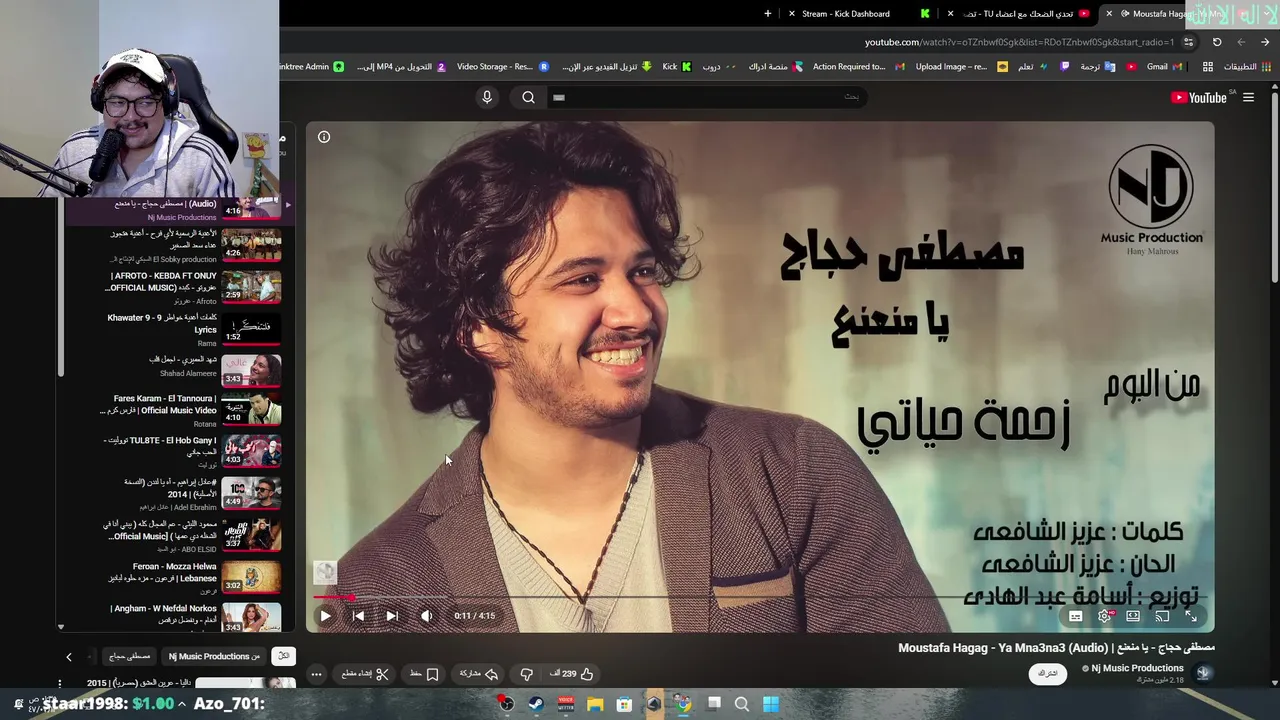Play the video with the play button
Image resolution: width=1280 pixels, height=720 pixels.
click(x=325, y=616)
